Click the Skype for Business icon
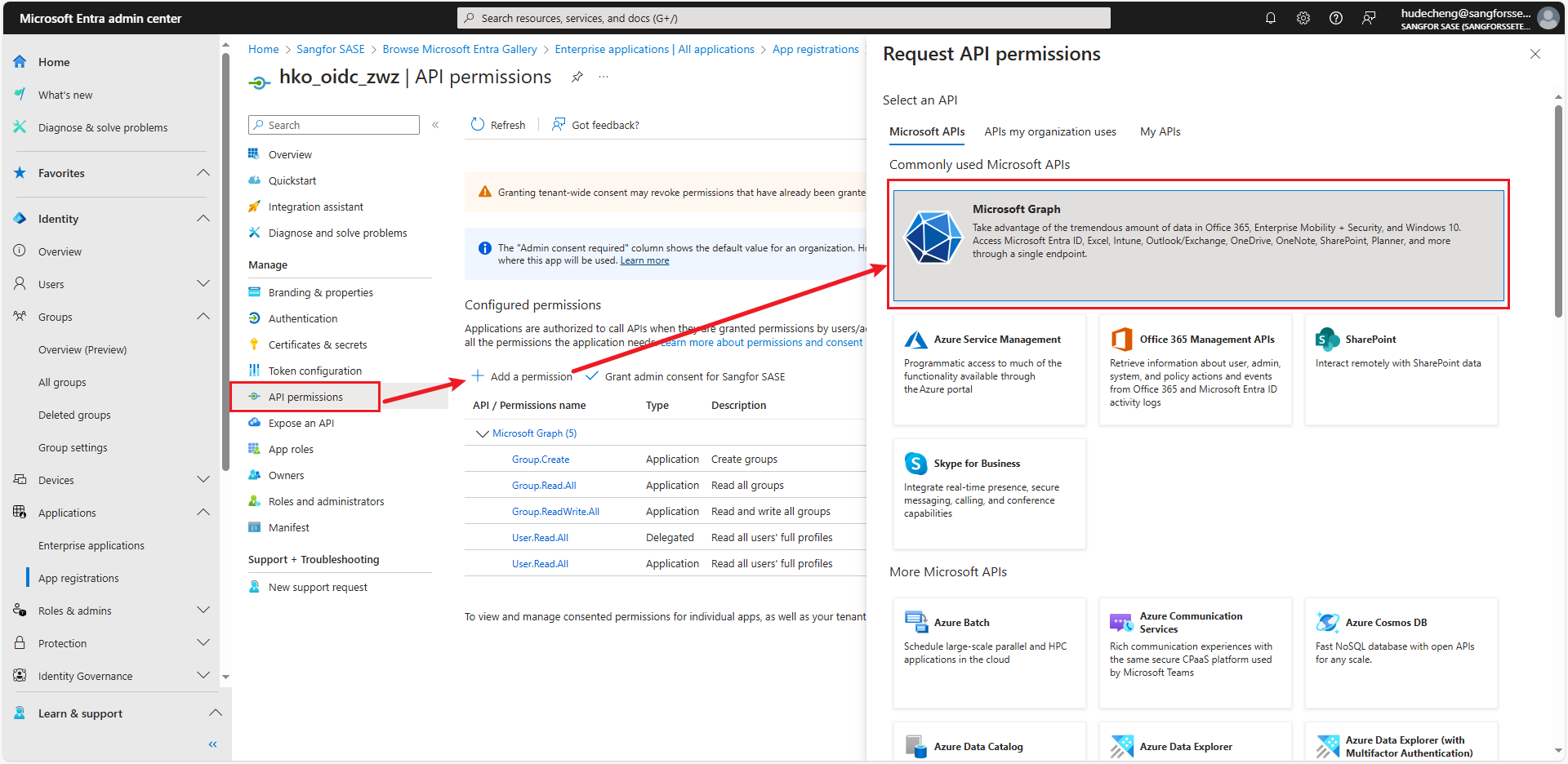This screenshot has width=1568, height=764. coord(915,464)
